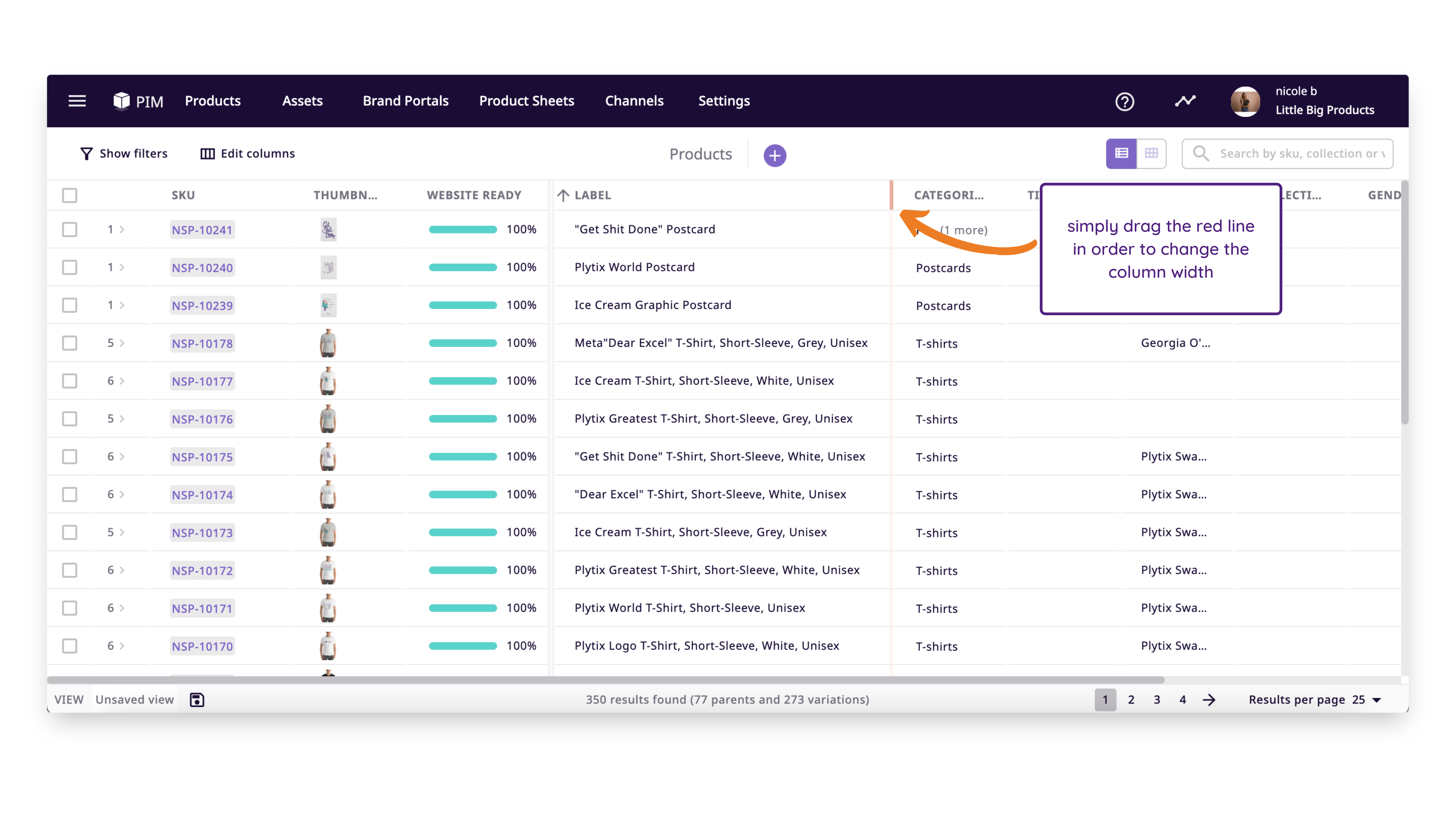Open the analytics trend line icon

[x=1185, y=101]
